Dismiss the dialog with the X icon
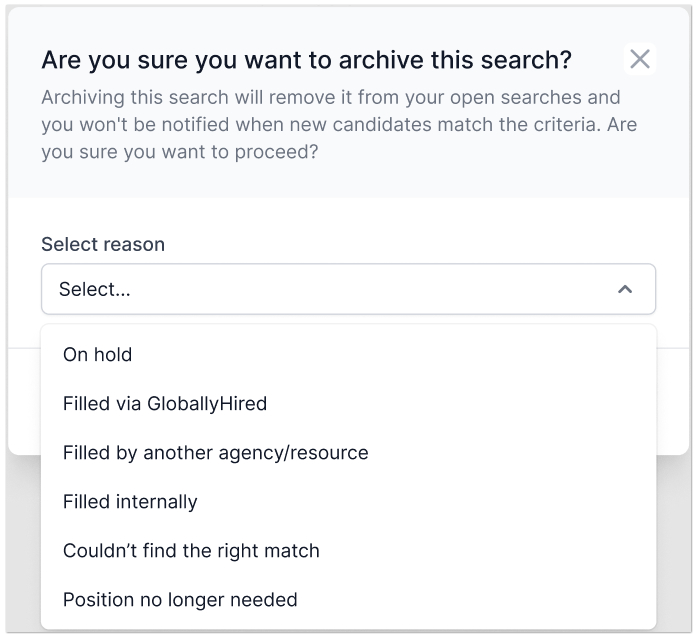 [640, 59]
